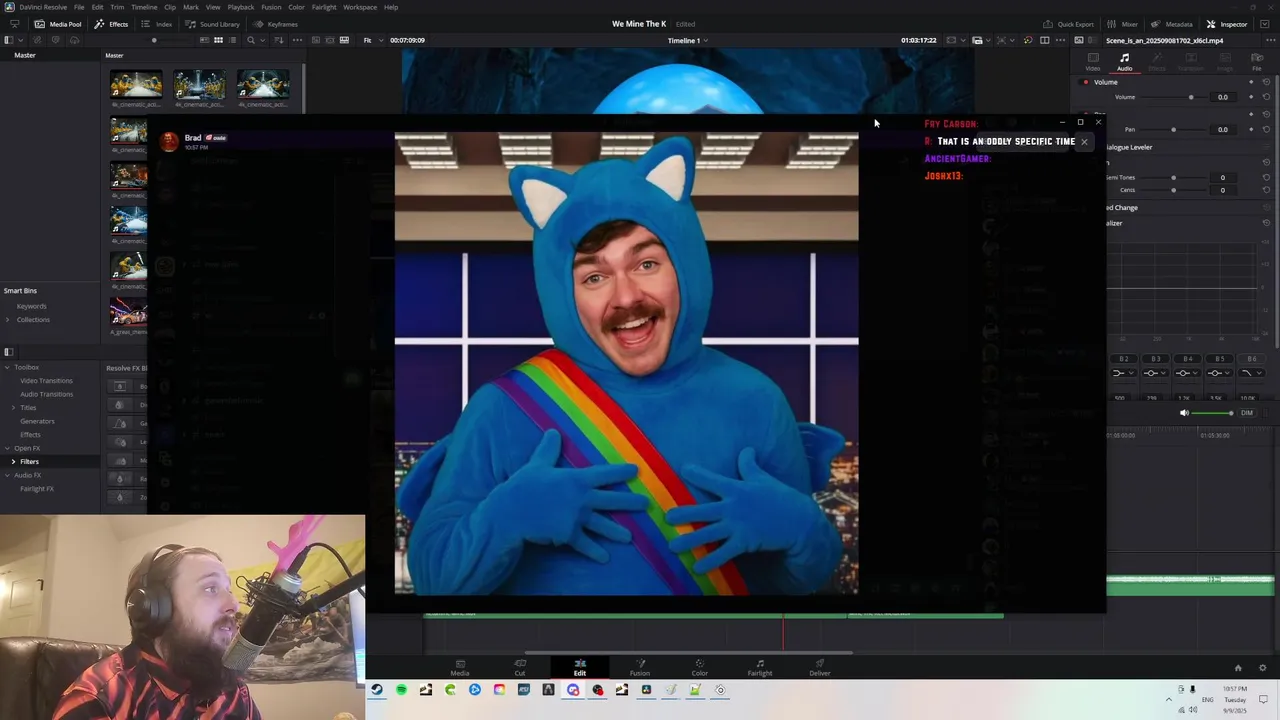Open the File tab in Inspector
Screen dimensions: 1280x720
pyautogui.click(x=1257, y=62)
